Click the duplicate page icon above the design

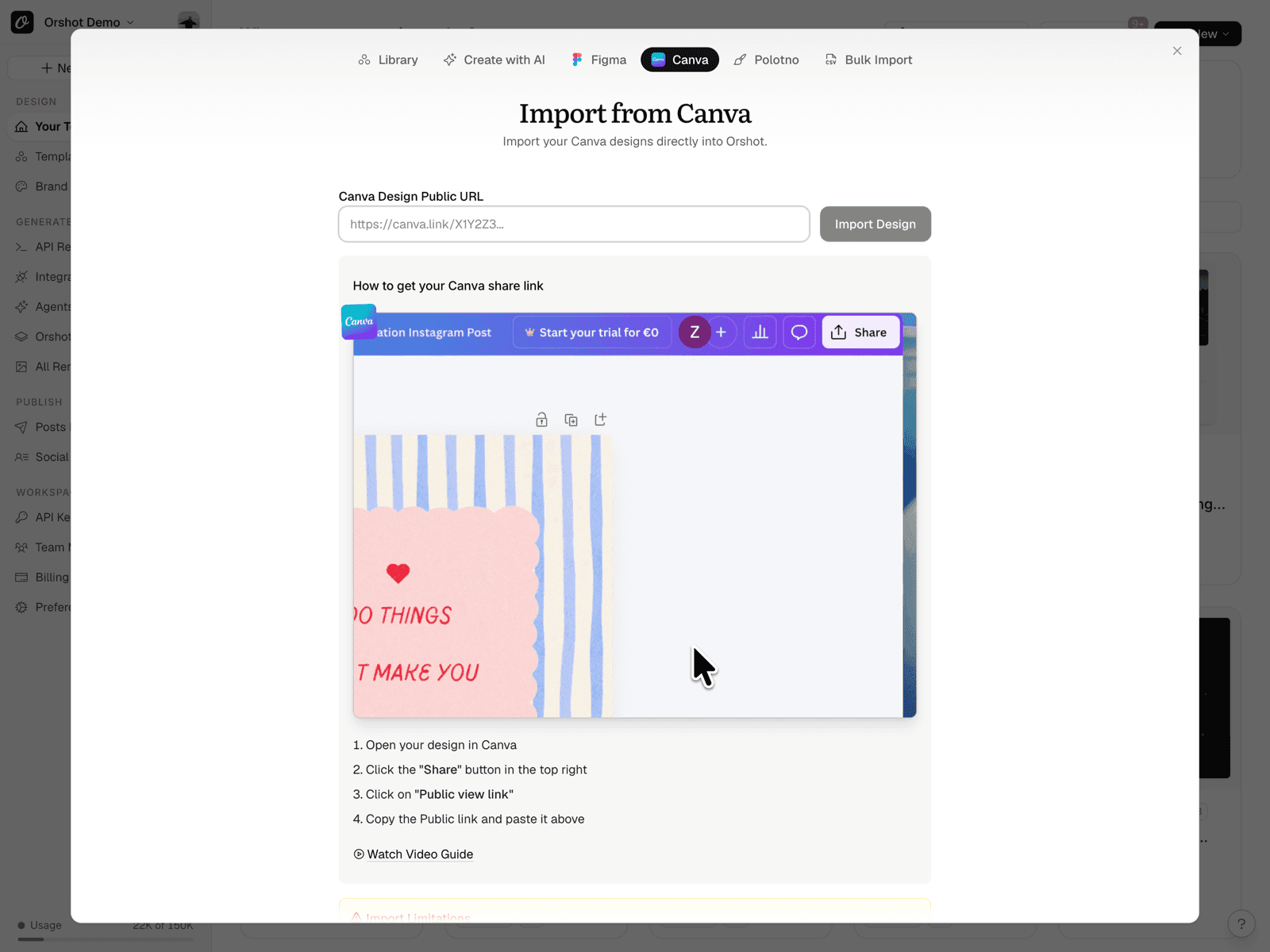(x=571, y=420)
